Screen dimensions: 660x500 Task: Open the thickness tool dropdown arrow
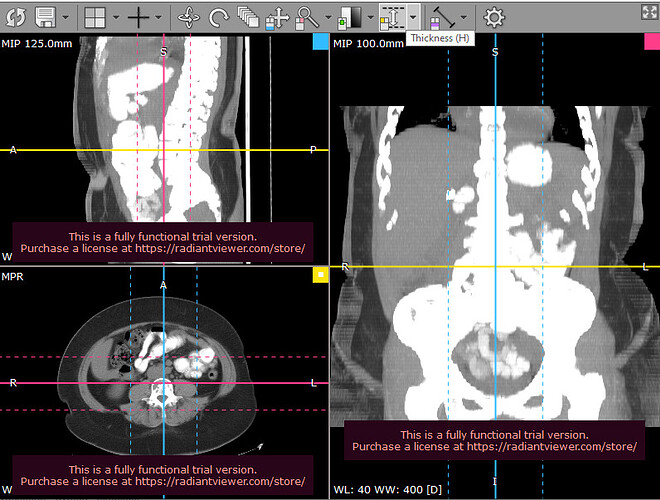(413, 17)
